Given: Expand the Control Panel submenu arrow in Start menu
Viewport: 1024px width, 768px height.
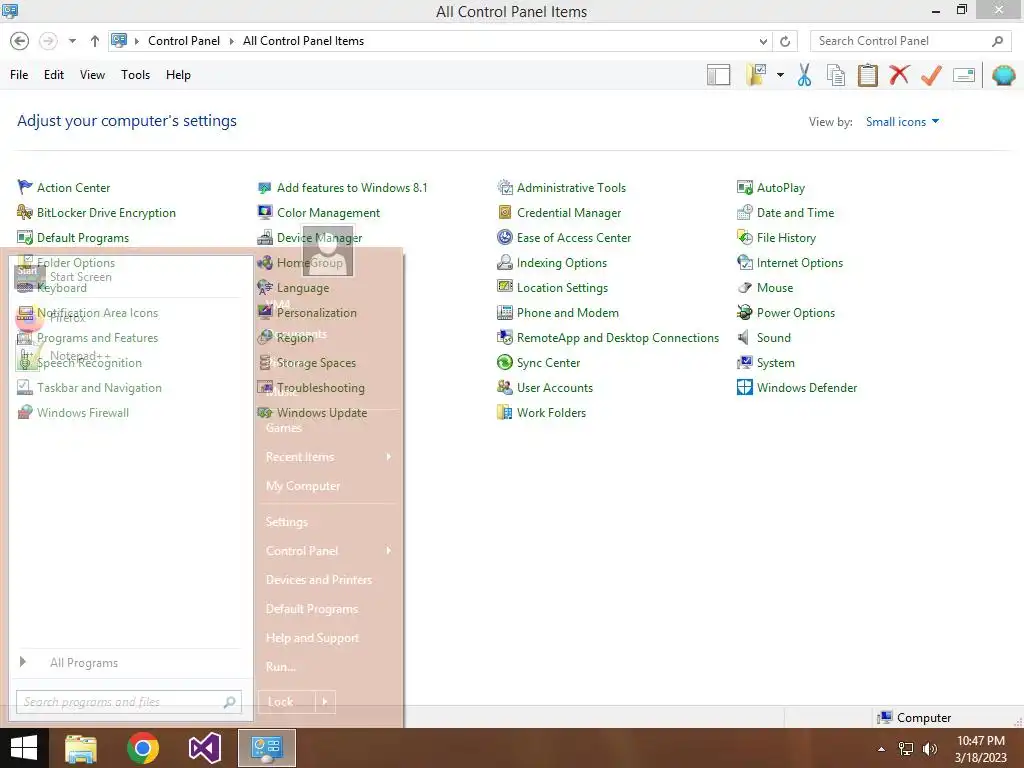Looking at the screenshot, I should point(389,551).
